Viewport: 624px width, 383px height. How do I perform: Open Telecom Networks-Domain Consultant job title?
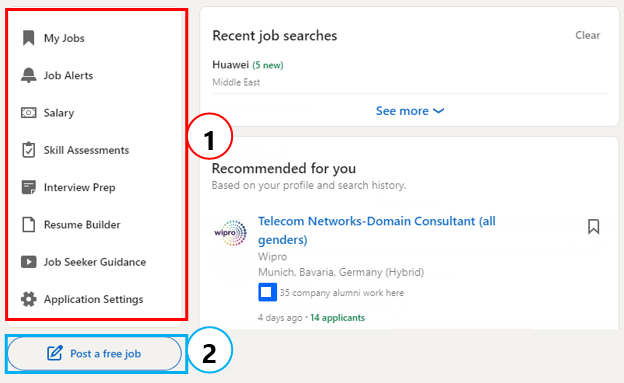(376, 230)
